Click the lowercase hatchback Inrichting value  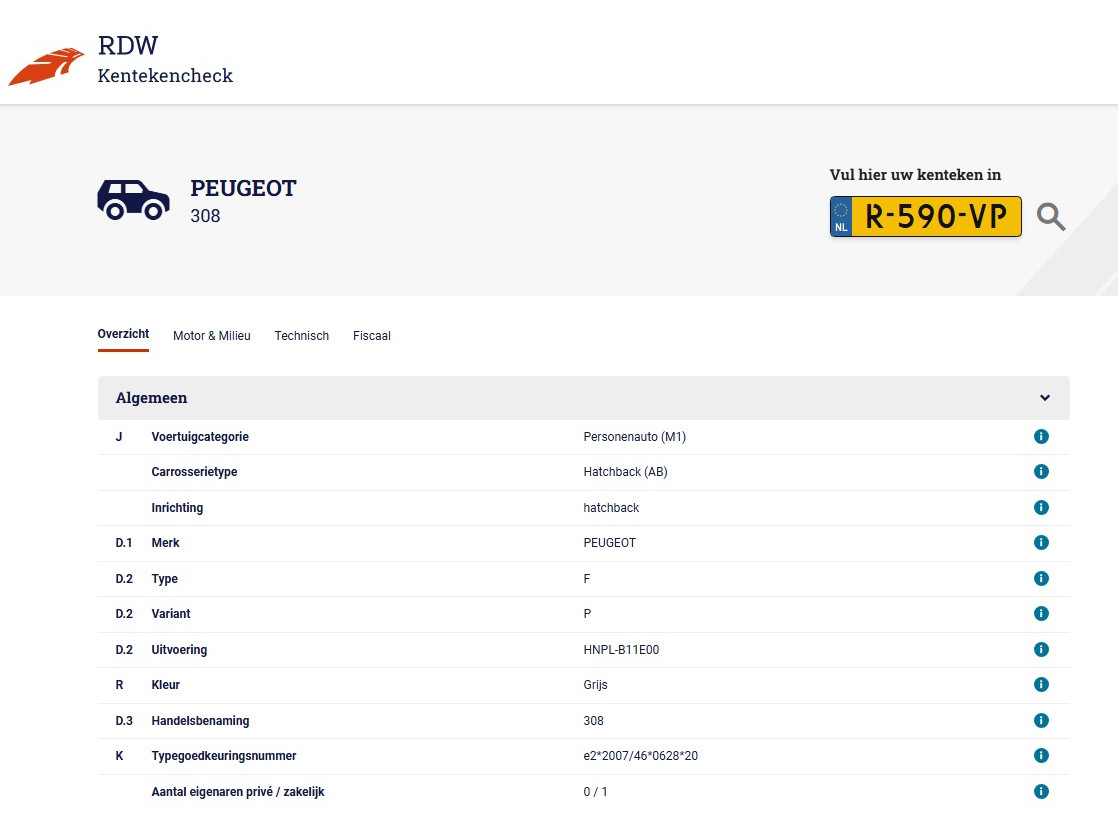(611, 508)
